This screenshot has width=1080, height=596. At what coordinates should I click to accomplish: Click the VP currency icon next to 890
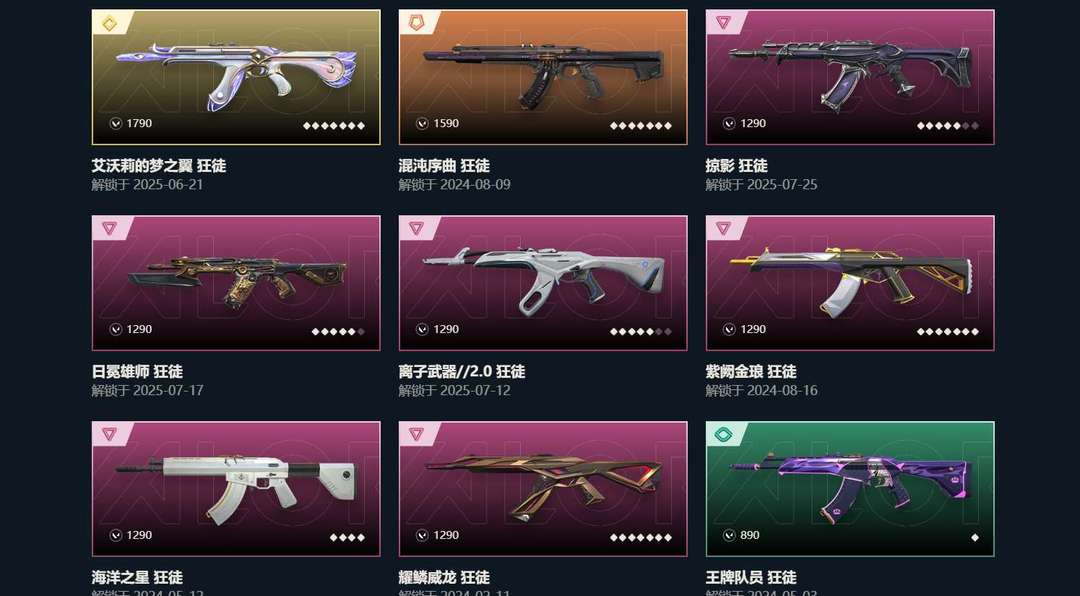click(729, 535)
